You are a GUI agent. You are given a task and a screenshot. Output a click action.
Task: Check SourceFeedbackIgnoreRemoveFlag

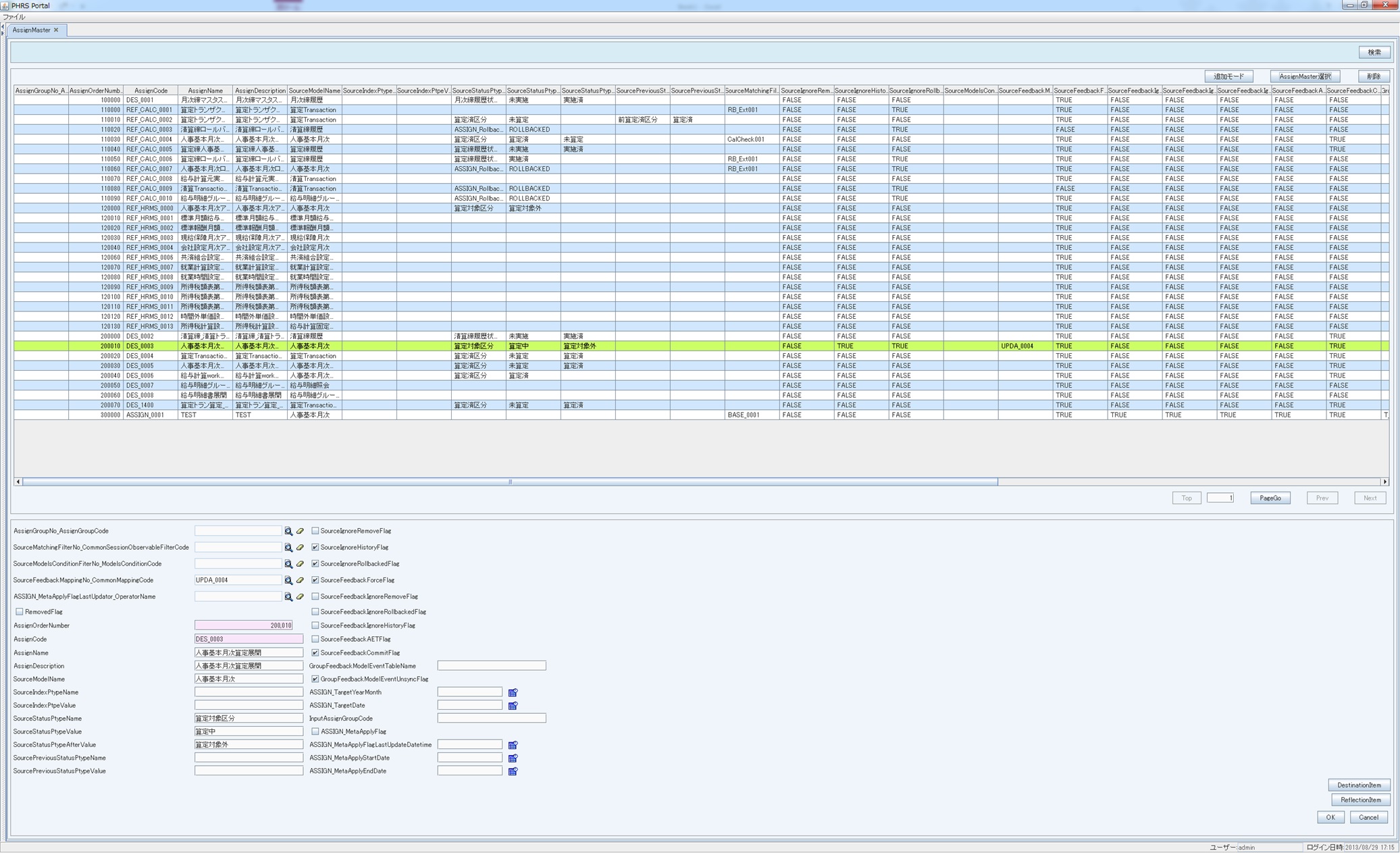tap(315, 596)
